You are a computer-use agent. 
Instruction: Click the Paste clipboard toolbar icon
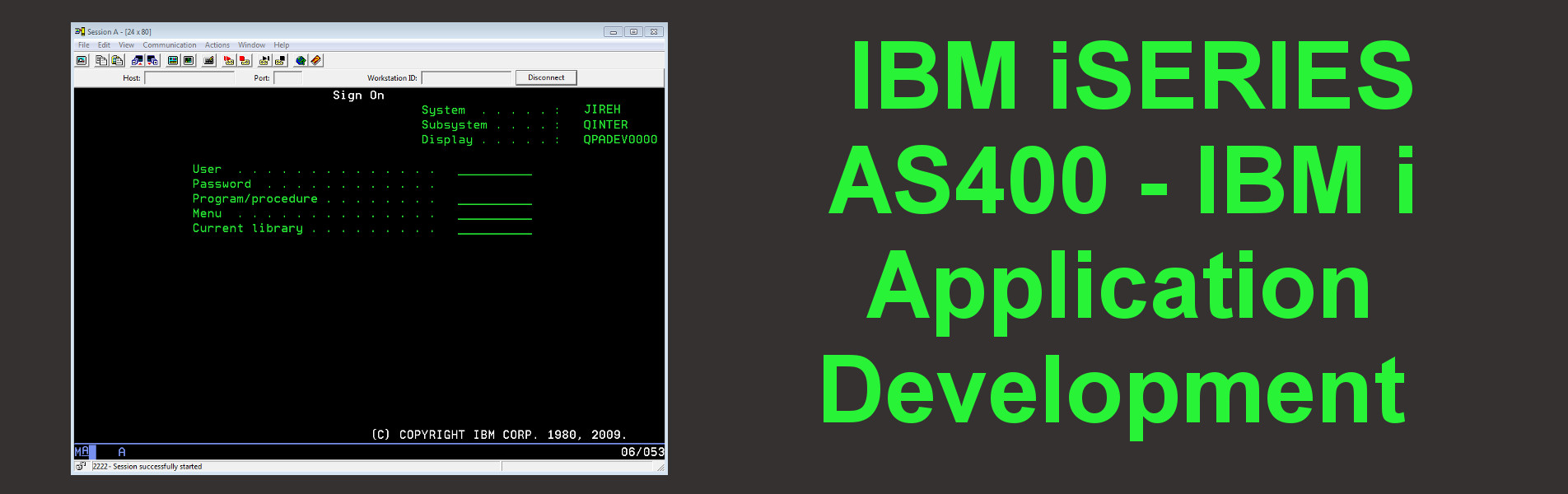pyautogui.click(x=117, y=61)
